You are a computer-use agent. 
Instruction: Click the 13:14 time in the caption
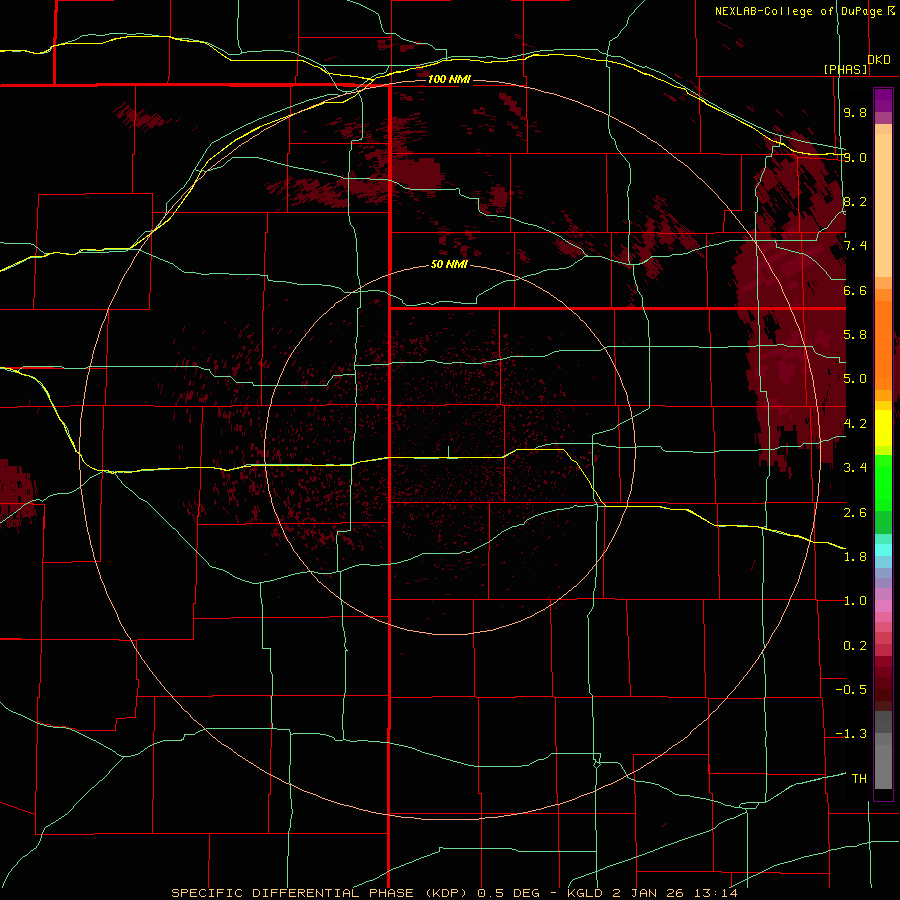tap(716, 893)
